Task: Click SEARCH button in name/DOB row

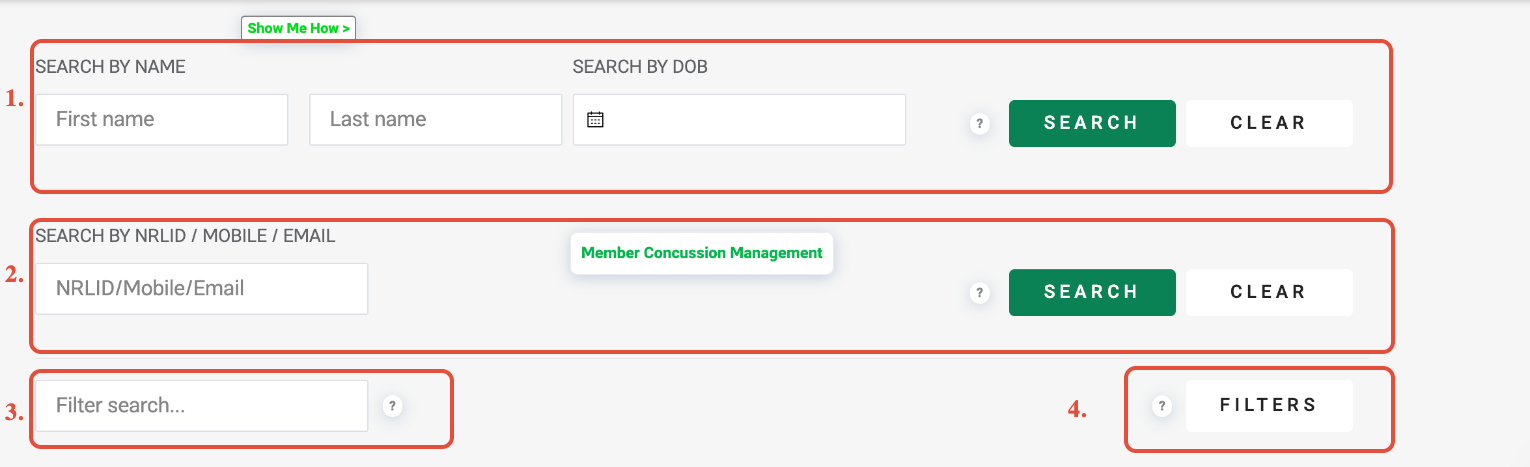Action: [1092, 123]
